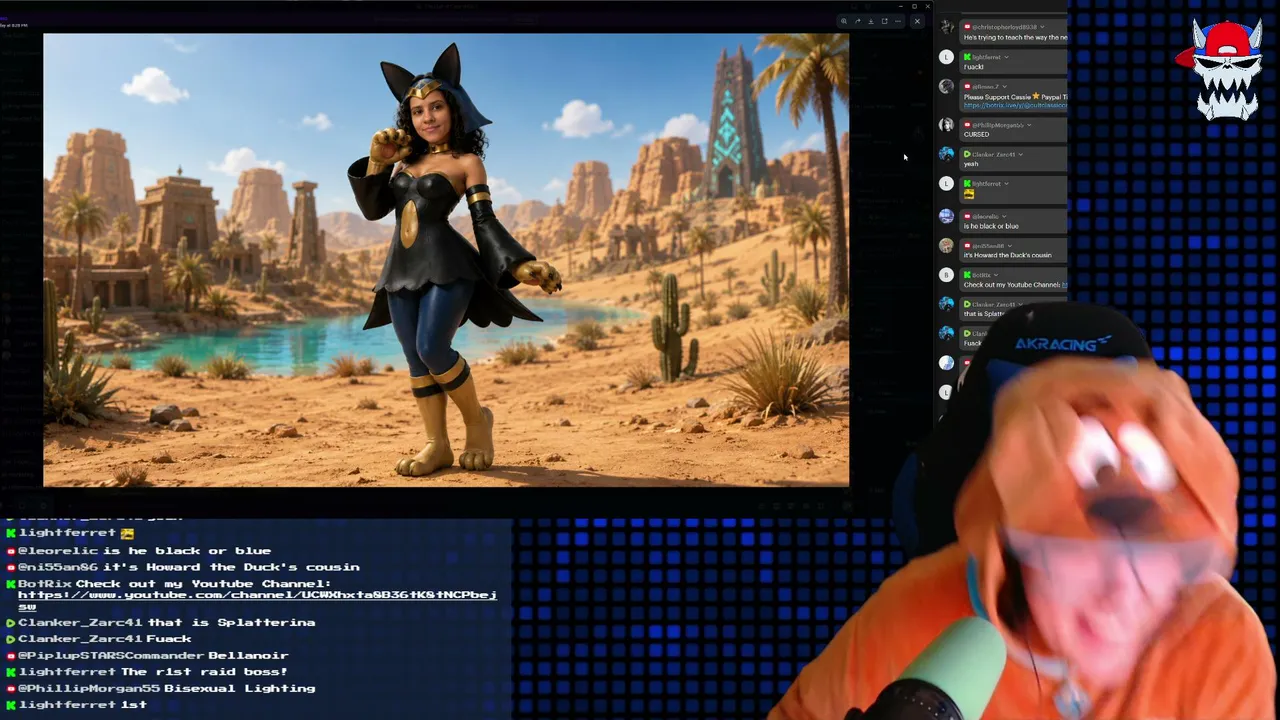This screenshot has width=1280, height=720.
Task: Click lightferret's 'L' avatar beside 'Fuack!' message
Action: [x=946, y=57]
